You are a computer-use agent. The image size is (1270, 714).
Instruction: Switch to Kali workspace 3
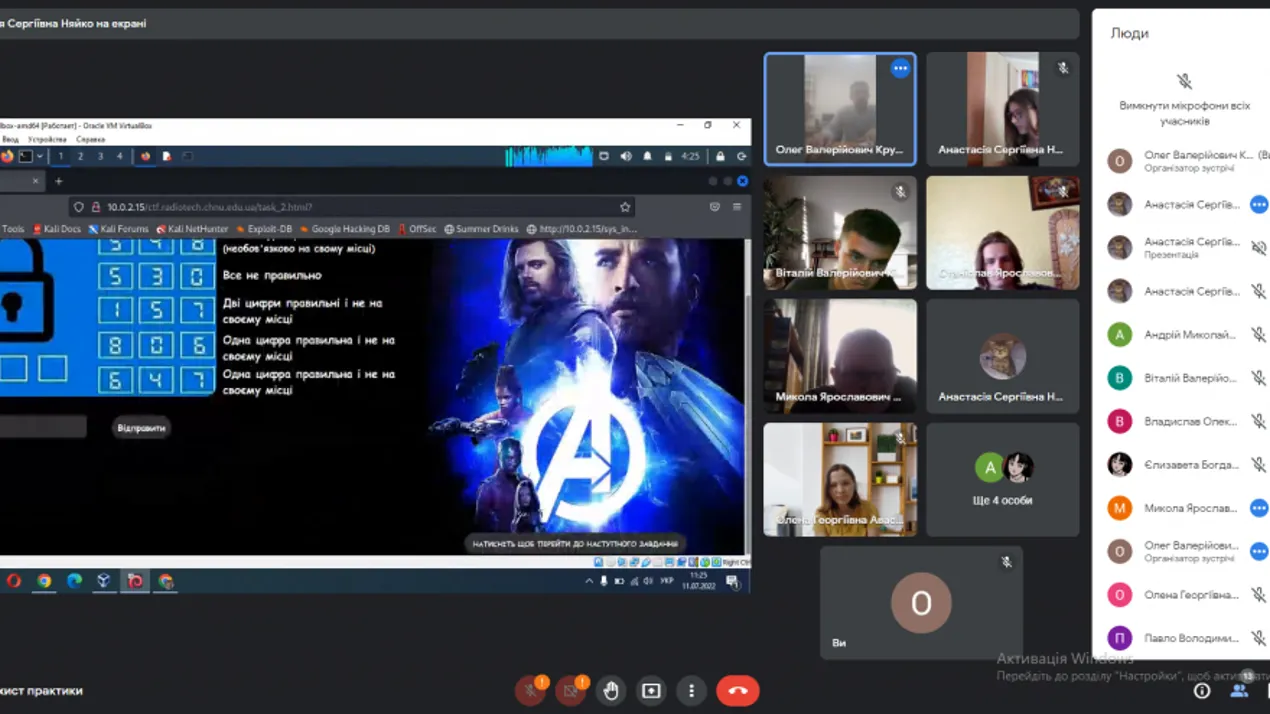[x=100, y=156]
